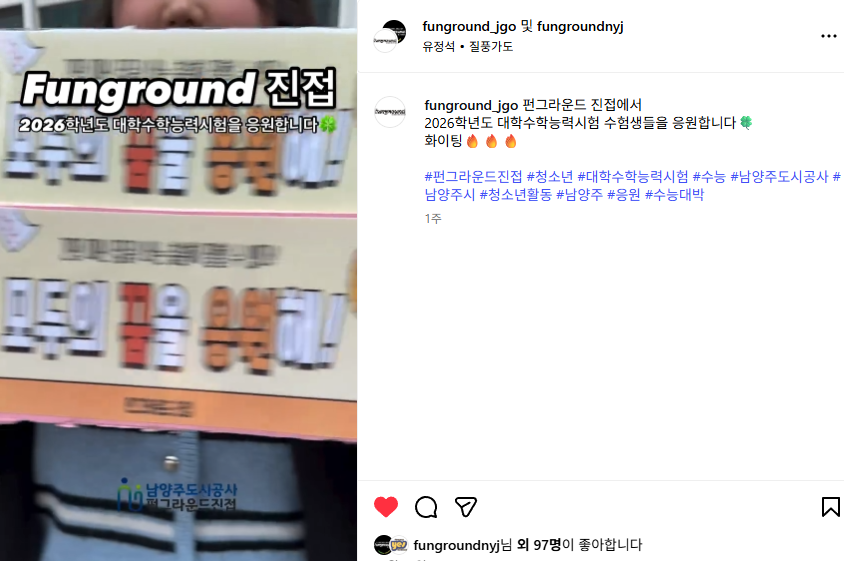Open fungroundnyj username in post header
844x561 pixels.
[x=580, y=26]
